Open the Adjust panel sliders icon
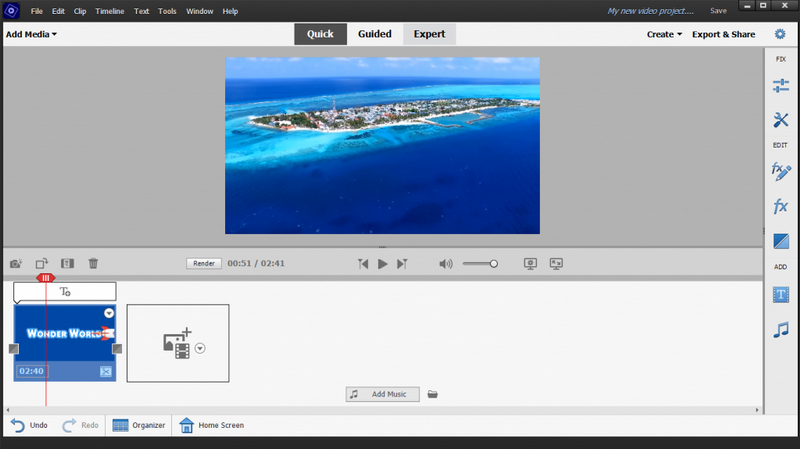This screenshot has width=800, height=449. (x=781, y=85)
